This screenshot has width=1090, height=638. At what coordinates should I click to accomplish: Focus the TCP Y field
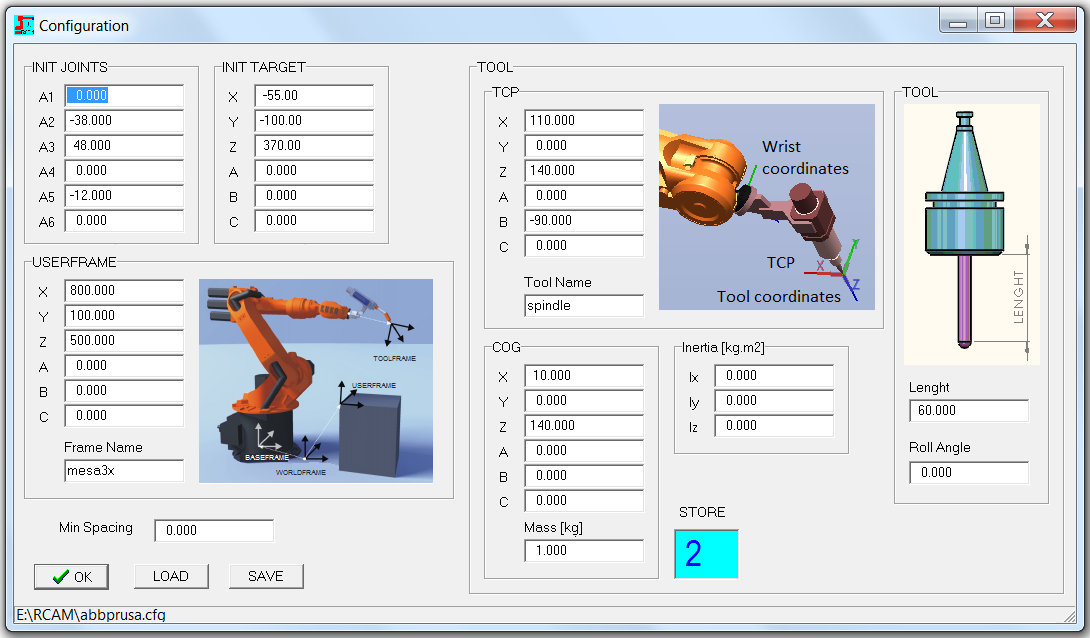coord(584,146)
